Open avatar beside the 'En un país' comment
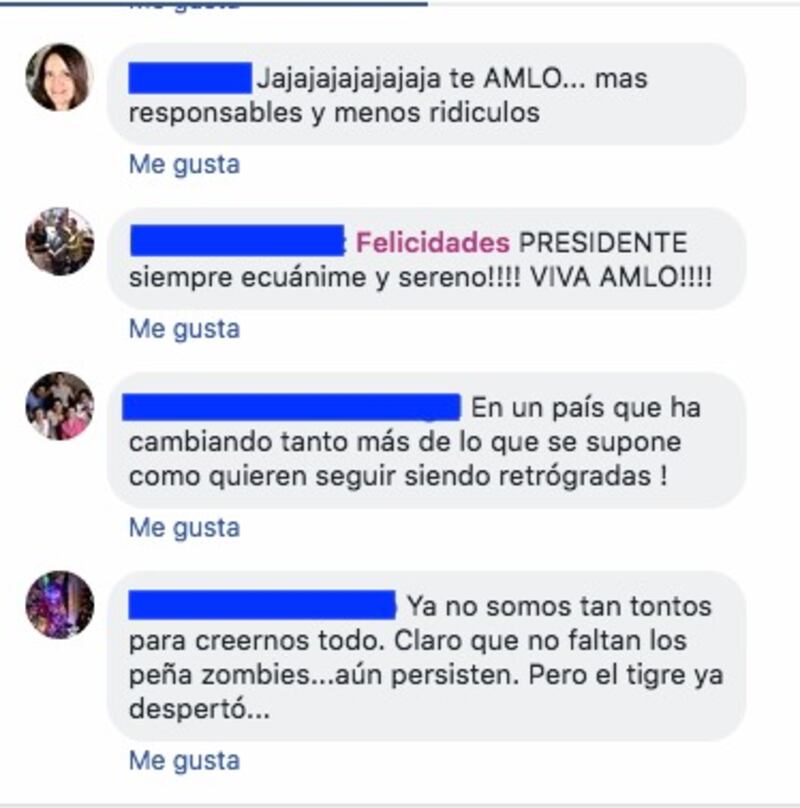 (x=60, y=406)
